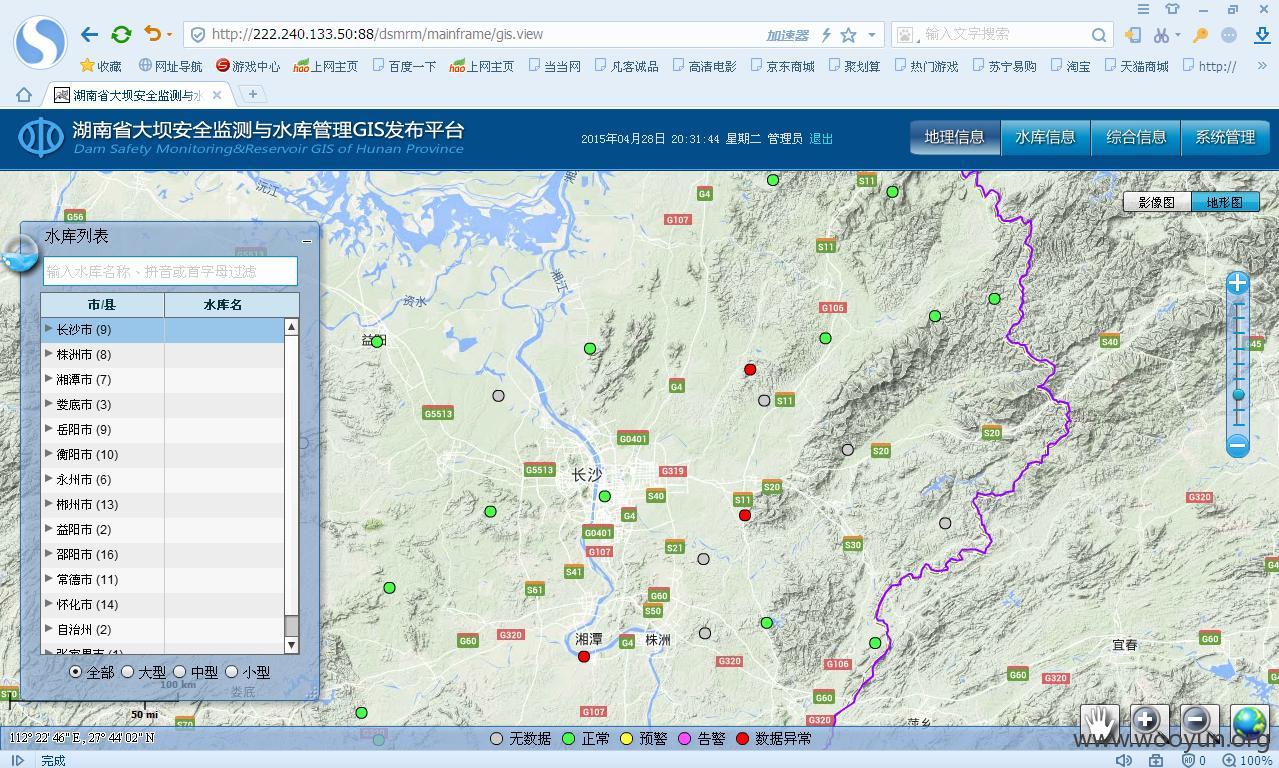Click the reservoir name filter input field
Image resolution: width=1279 pixels, height=768 pixels.
(x=170, y=271)
